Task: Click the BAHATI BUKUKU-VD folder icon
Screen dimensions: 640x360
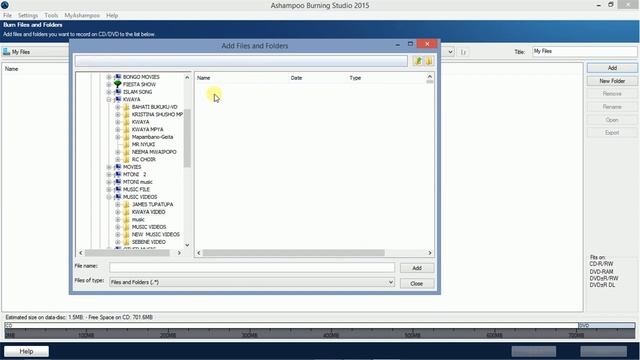Action: point(127,107)
